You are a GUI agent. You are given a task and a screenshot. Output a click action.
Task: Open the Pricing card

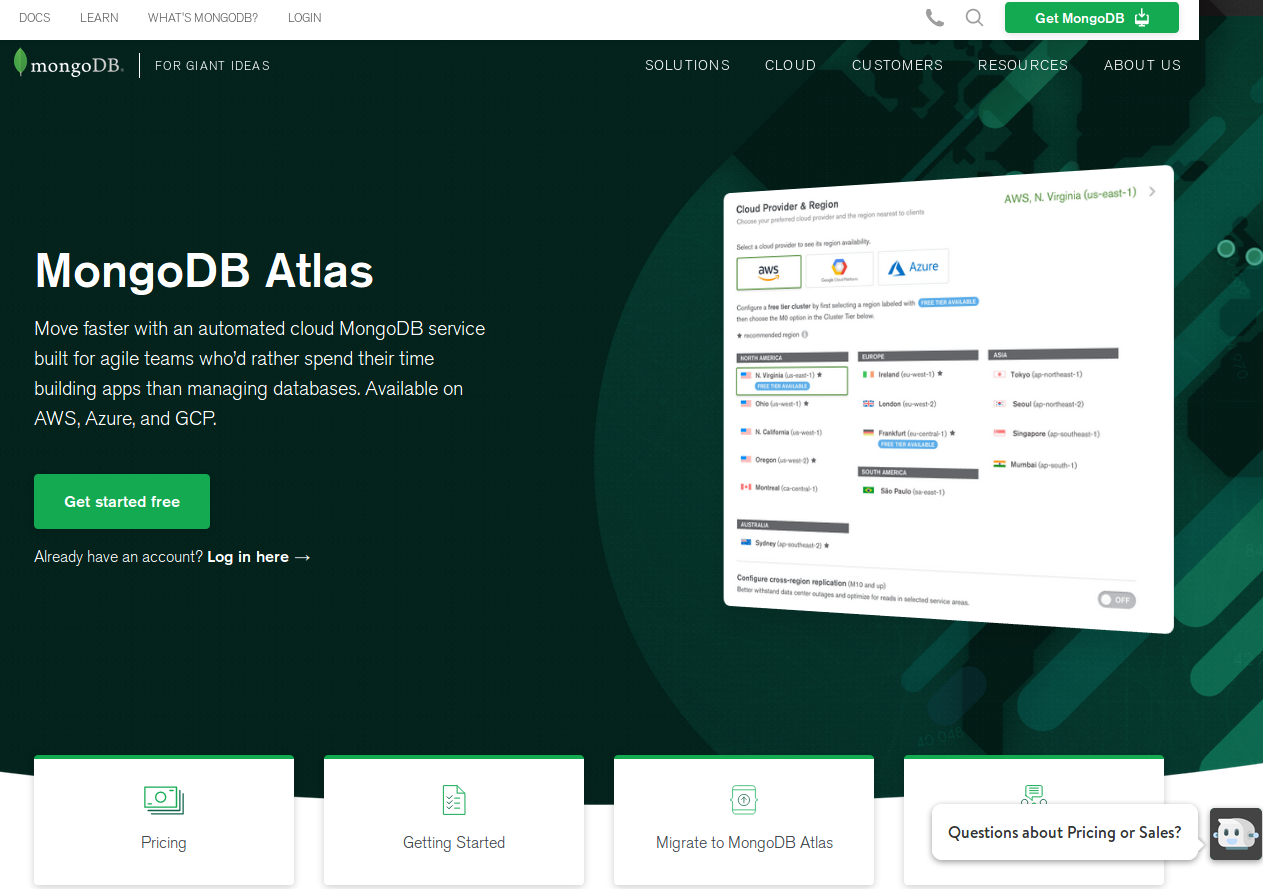[164, 820]
